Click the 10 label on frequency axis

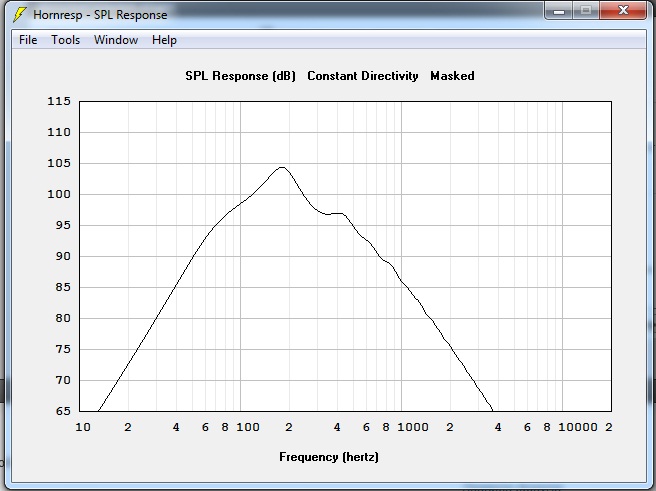pyautogui.click(x=83, y=427)
